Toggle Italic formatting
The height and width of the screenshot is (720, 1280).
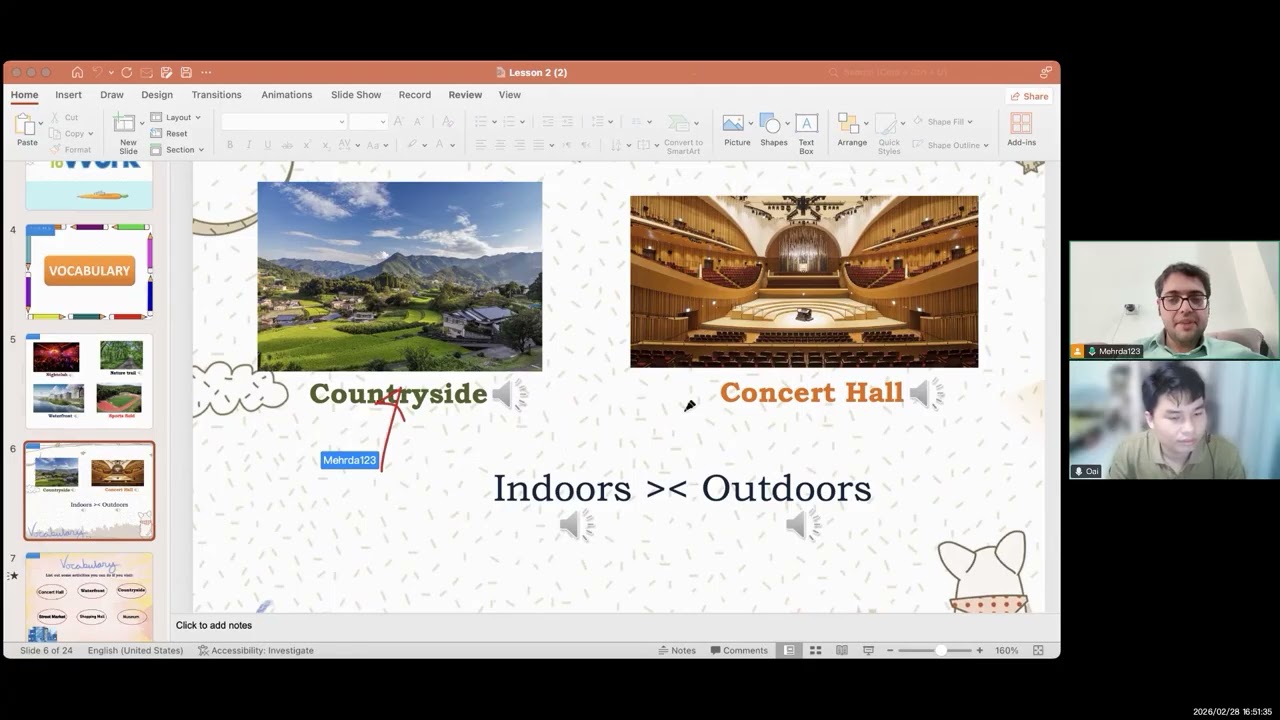click(x=249, y=145)
